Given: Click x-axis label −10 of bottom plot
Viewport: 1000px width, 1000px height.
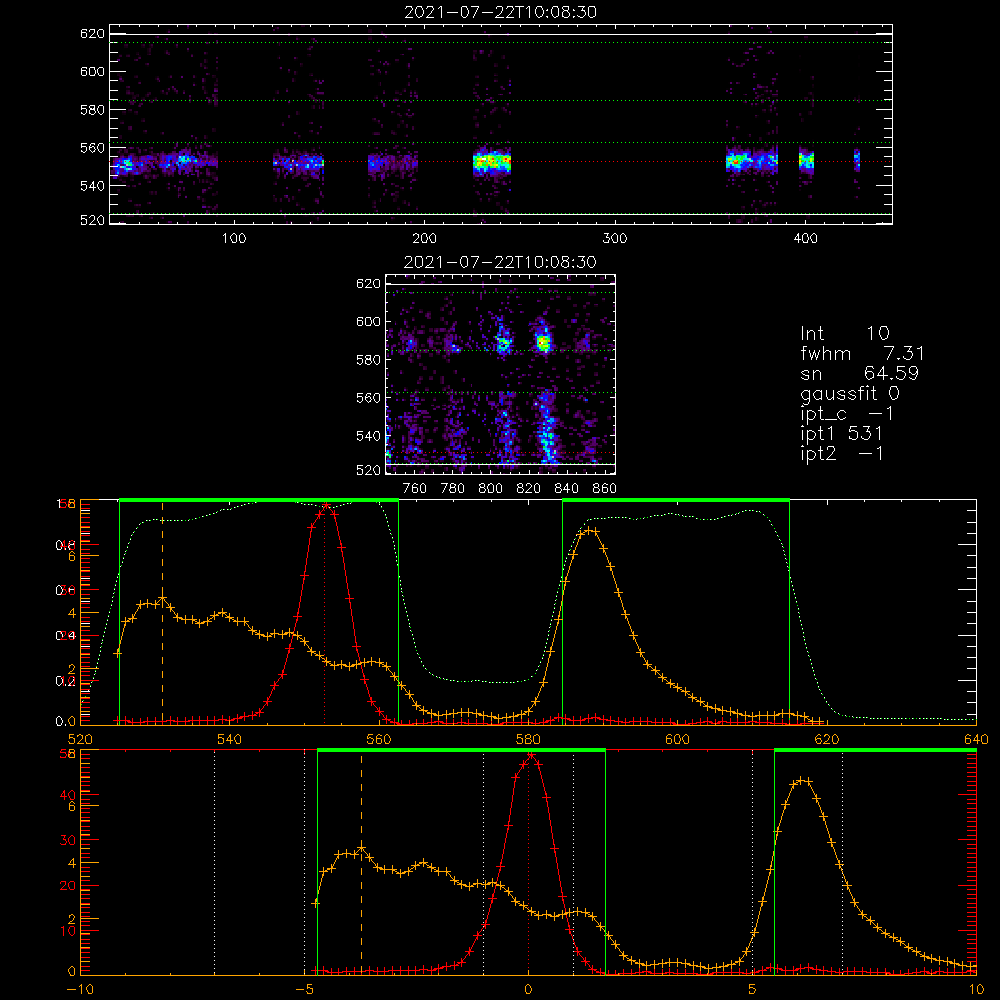Looking at the screenshot, I should click(x=80, y=990).
